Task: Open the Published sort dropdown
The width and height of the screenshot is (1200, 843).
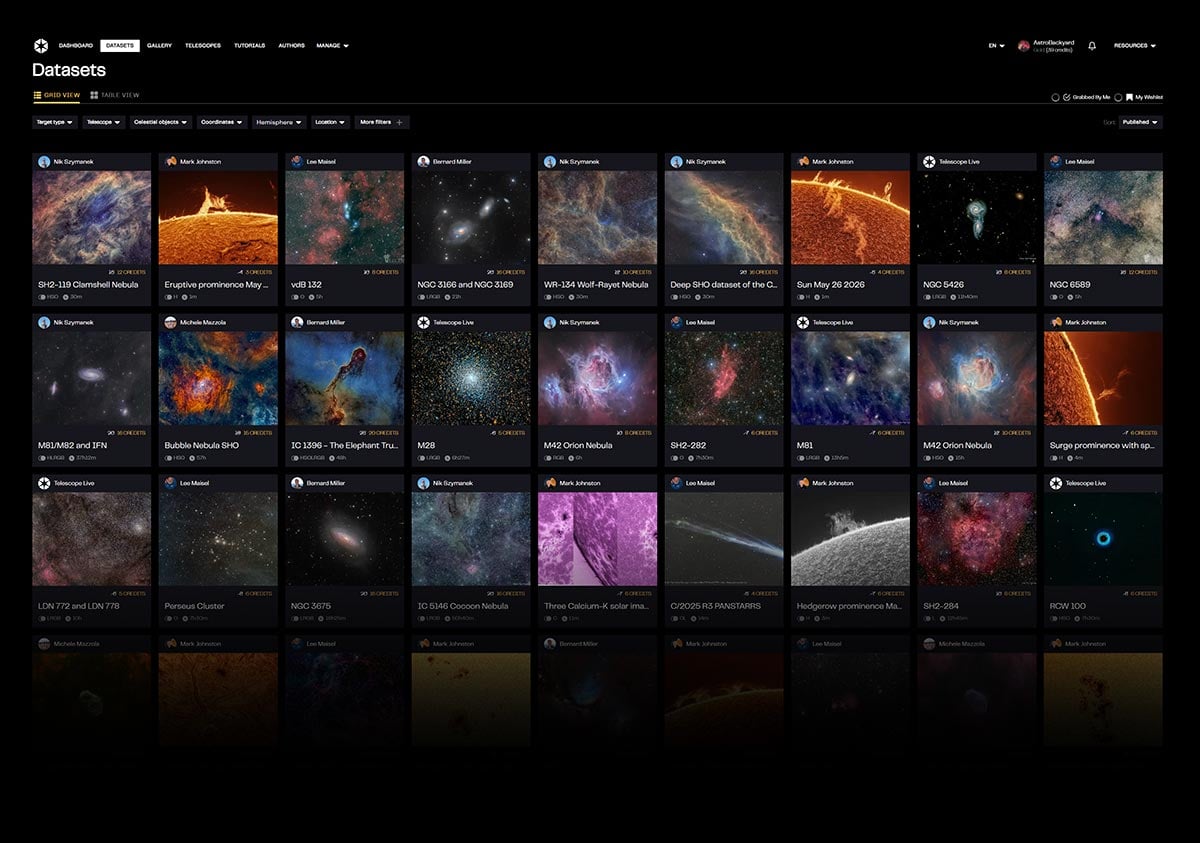Action: pyautogui.click(x=1140, y=122)
